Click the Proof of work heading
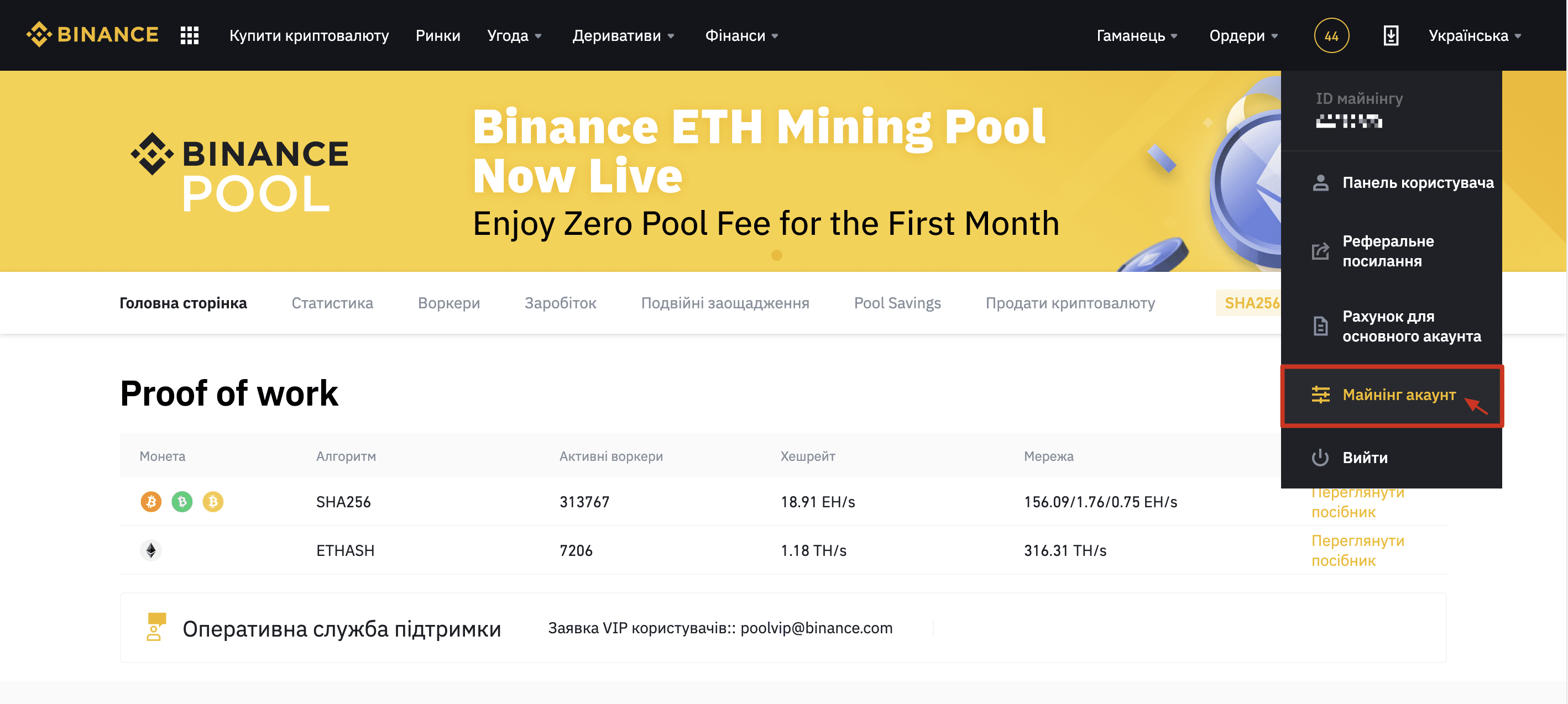This screenshot has height=704, width=1568. [229, 392]
